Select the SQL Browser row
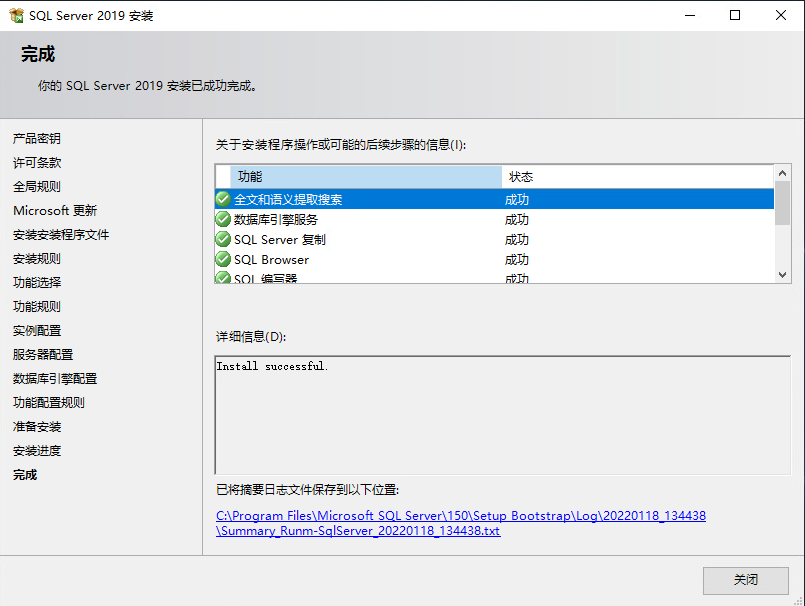Image resolution: width=805 pixels, height=606 pixels. [494, 259]
